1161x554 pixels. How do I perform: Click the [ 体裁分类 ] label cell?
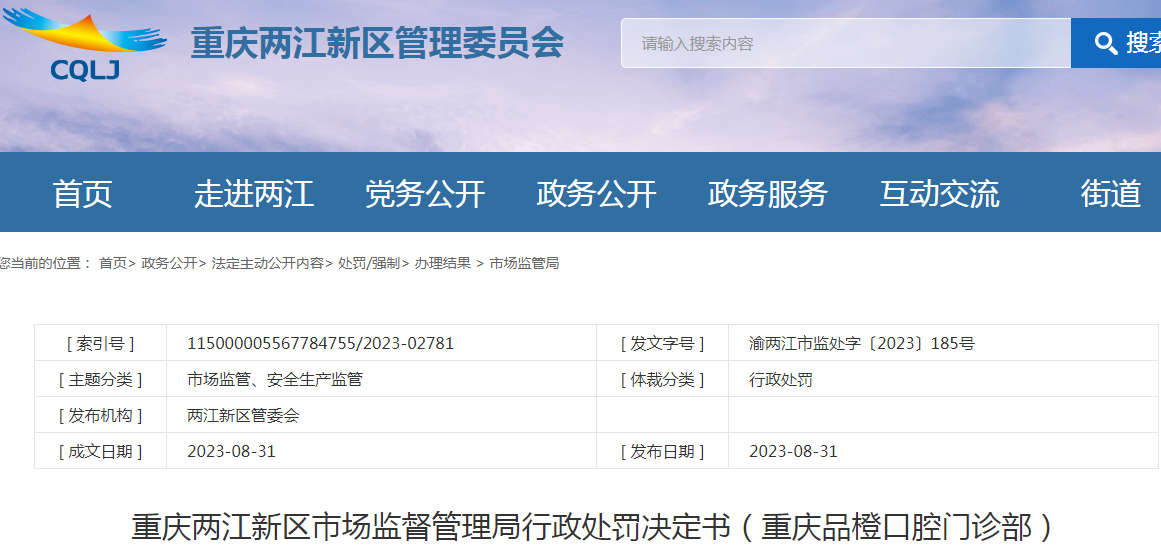point(663,379)
